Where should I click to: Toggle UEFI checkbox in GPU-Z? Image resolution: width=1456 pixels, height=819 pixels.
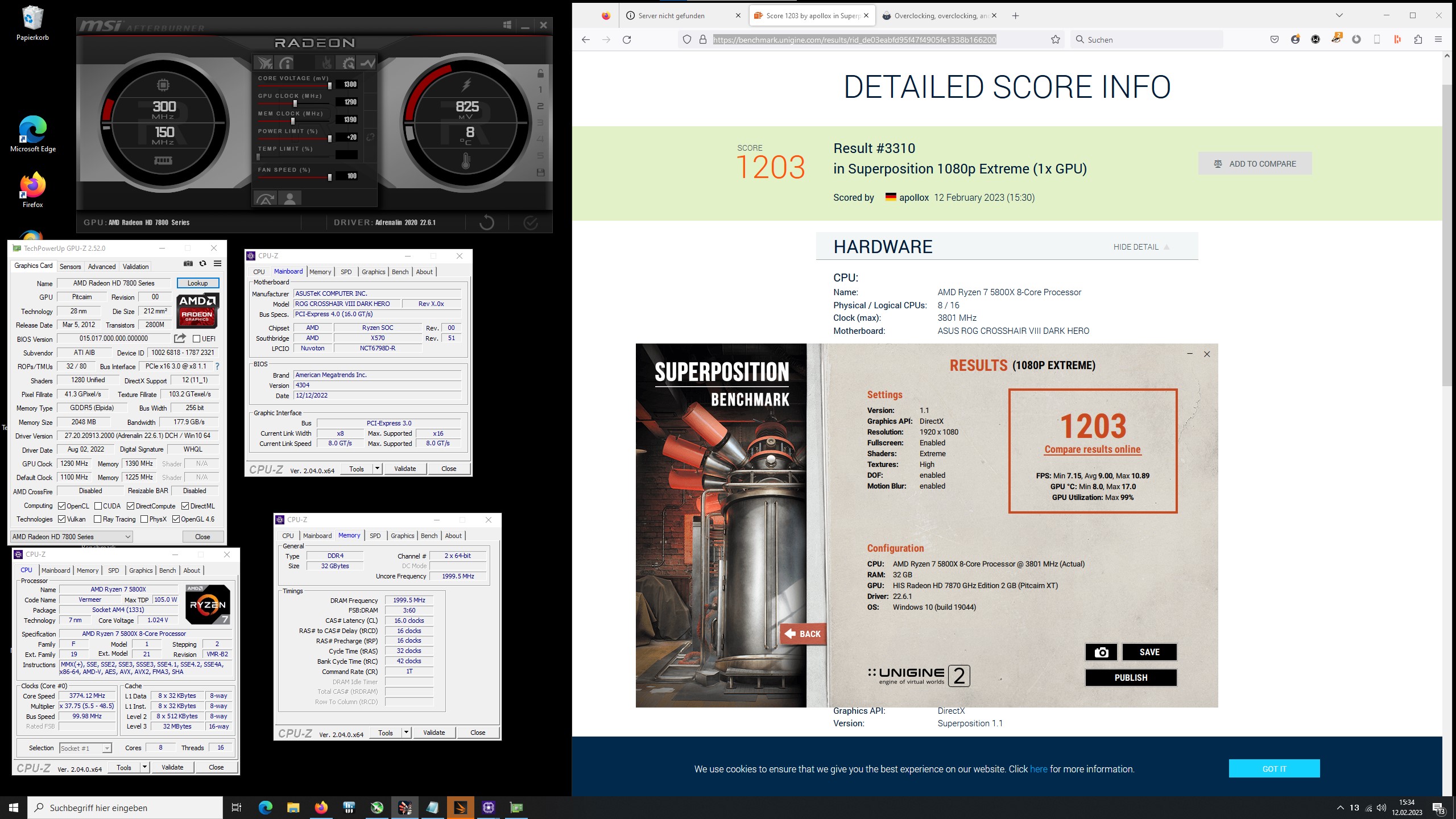point(196,339)
